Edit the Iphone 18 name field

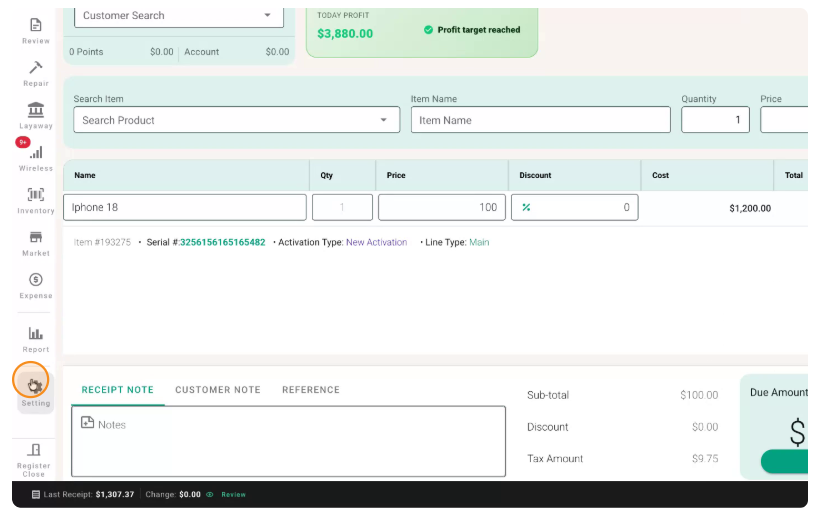(x=185, y=207)
